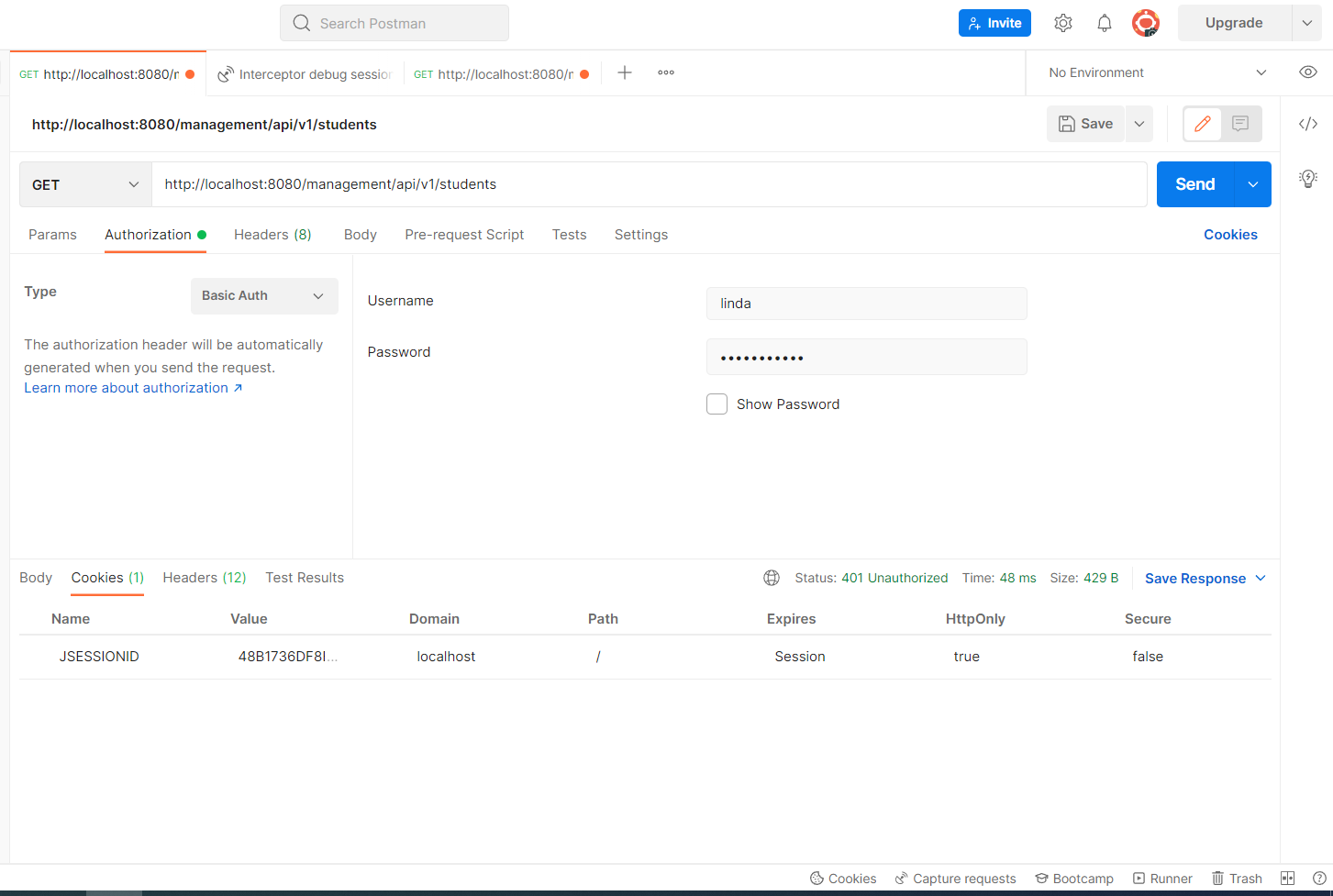Expand the Send button dropdown arrow
This screenshot has height=896, width=1333.
point(1253,184)
